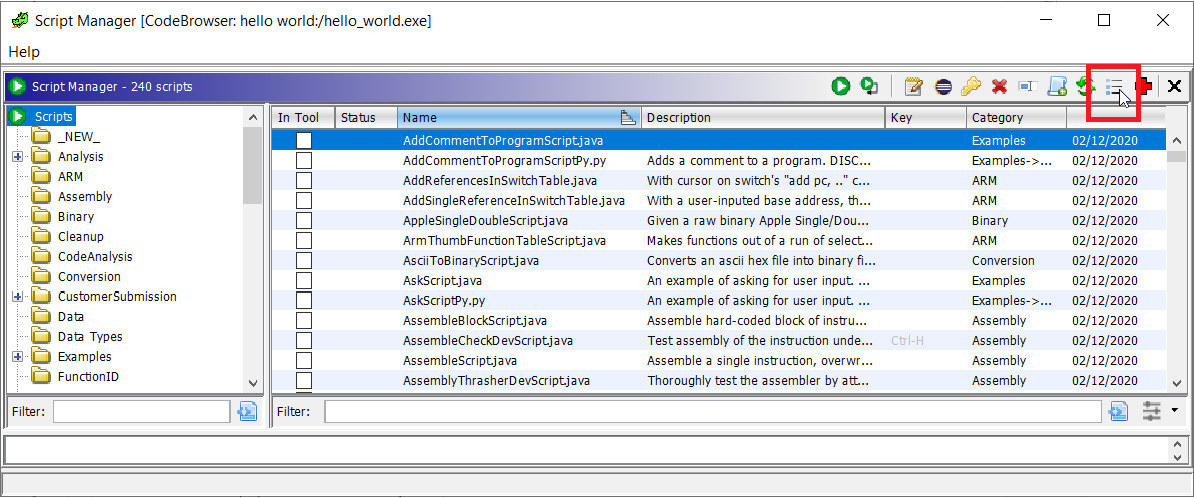Sort by the Description column header
Image resolution: width=1194 pixels, height=498 pixels.
pyautogui.click(x=763, y=117)
